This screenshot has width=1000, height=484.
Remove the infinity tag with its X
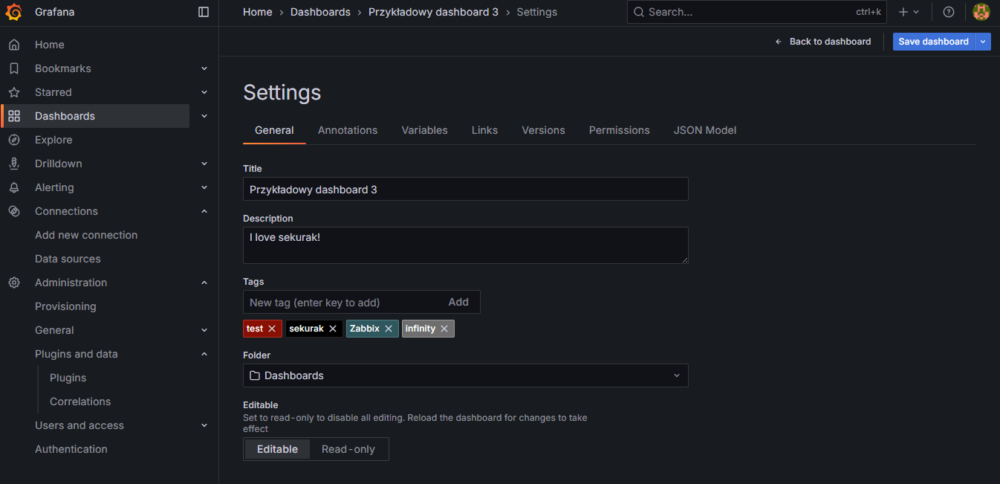click(x=444, y=329)
